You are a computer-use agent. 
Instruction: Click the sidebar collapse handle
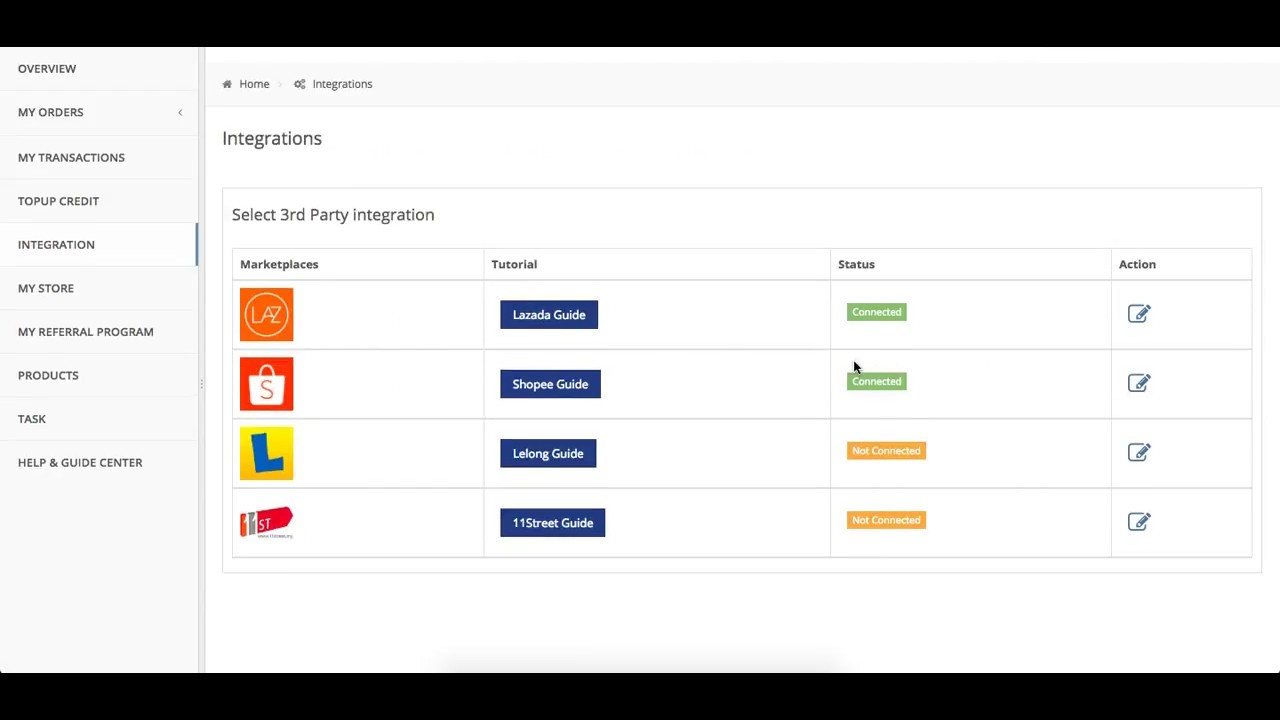click(201, 384)
